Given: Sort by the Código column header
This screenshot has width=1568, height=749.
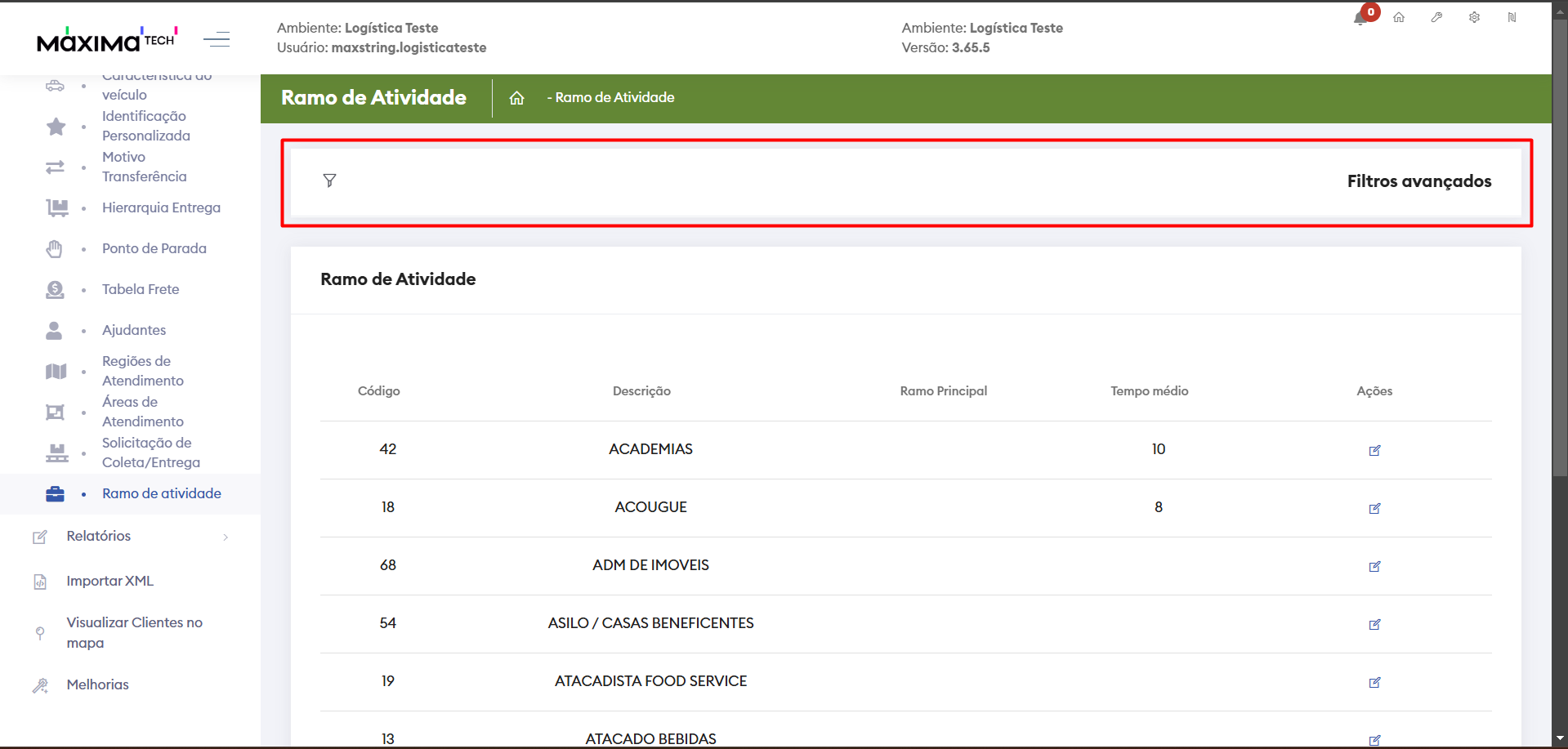Looking at the screenshot, I should [379, 391].
